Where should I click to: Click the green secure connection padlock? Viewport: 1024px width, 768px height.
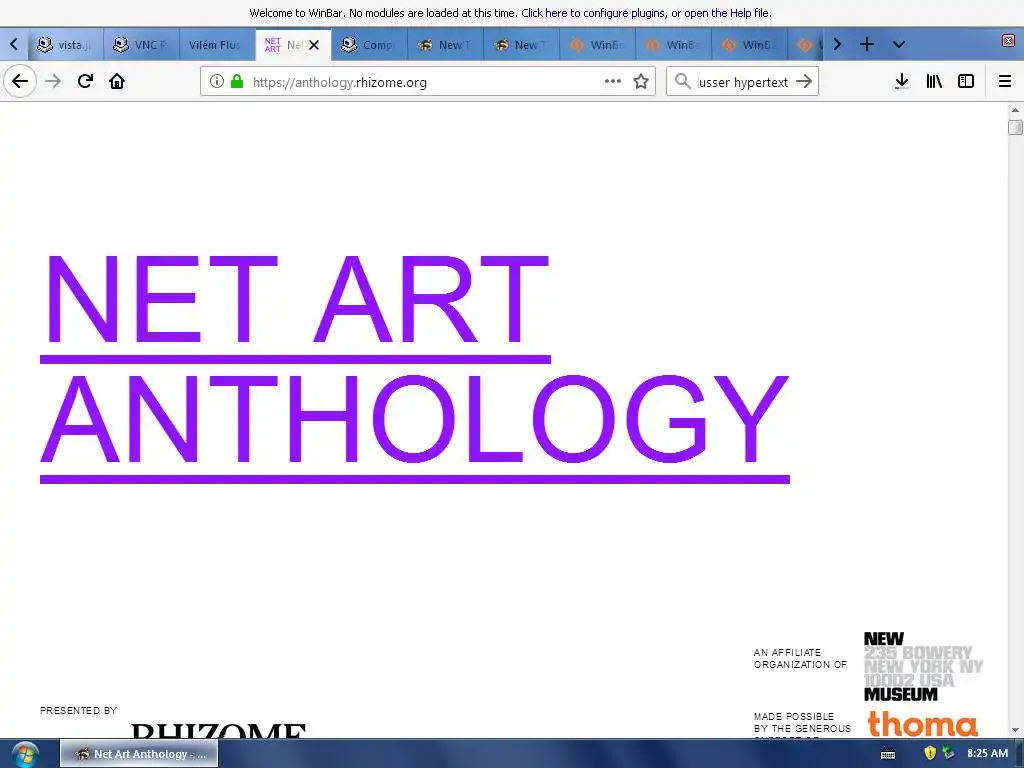tap(237, 81)
